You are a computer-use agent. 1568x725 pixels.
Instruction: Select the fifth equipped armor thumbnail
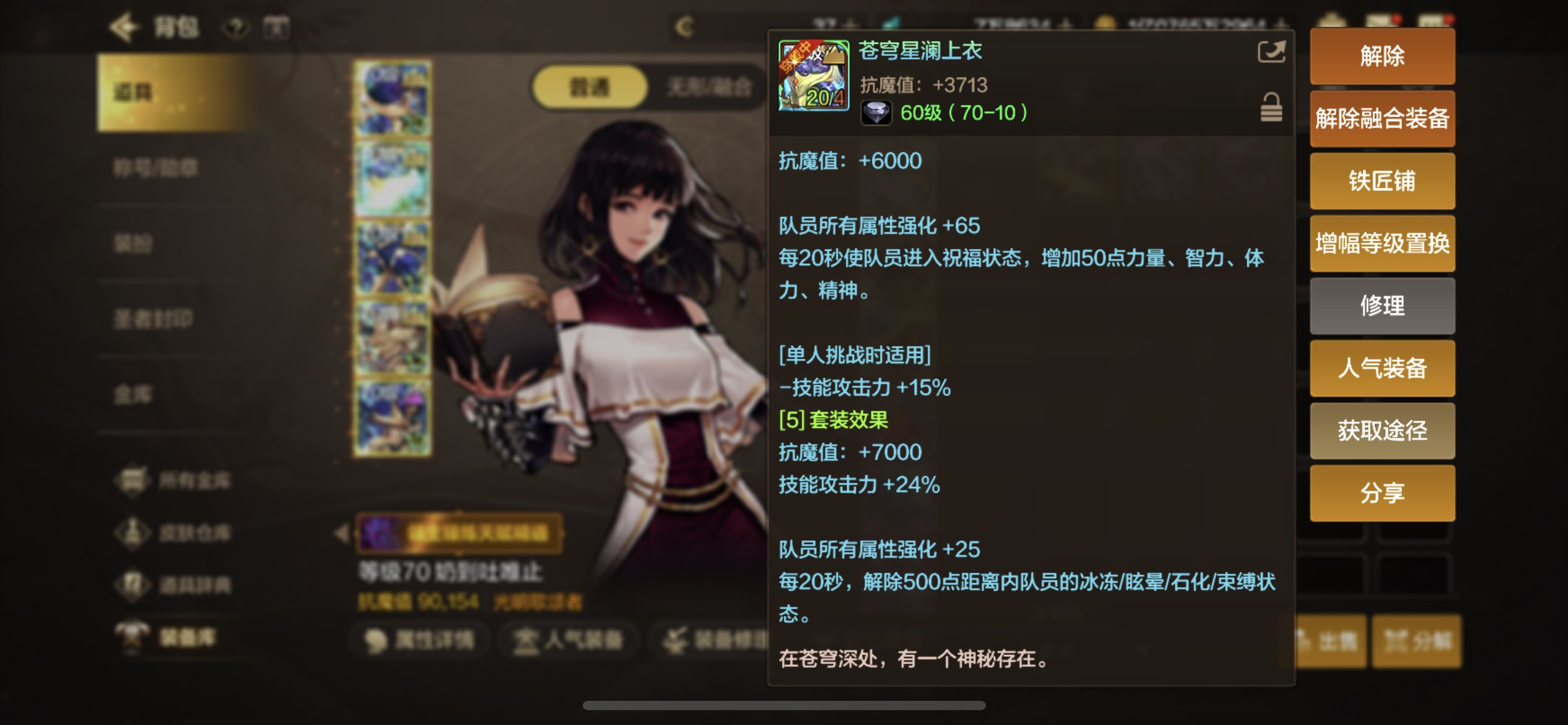(x=392, y=418)
